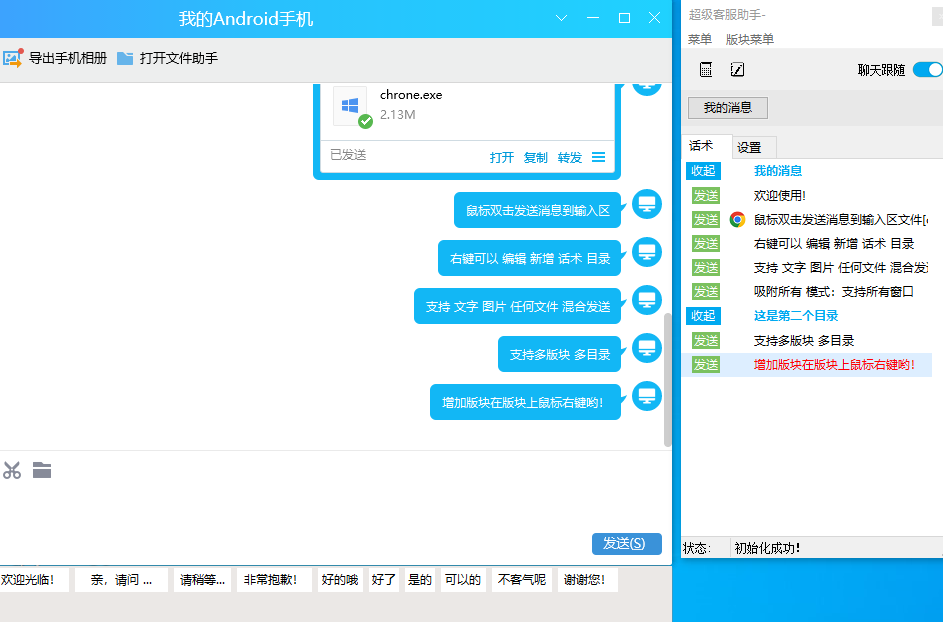The width and height of the screenshot is (943, 622).
Task: Collapse the 我的消息 directory with 收起
Action: 703,171
